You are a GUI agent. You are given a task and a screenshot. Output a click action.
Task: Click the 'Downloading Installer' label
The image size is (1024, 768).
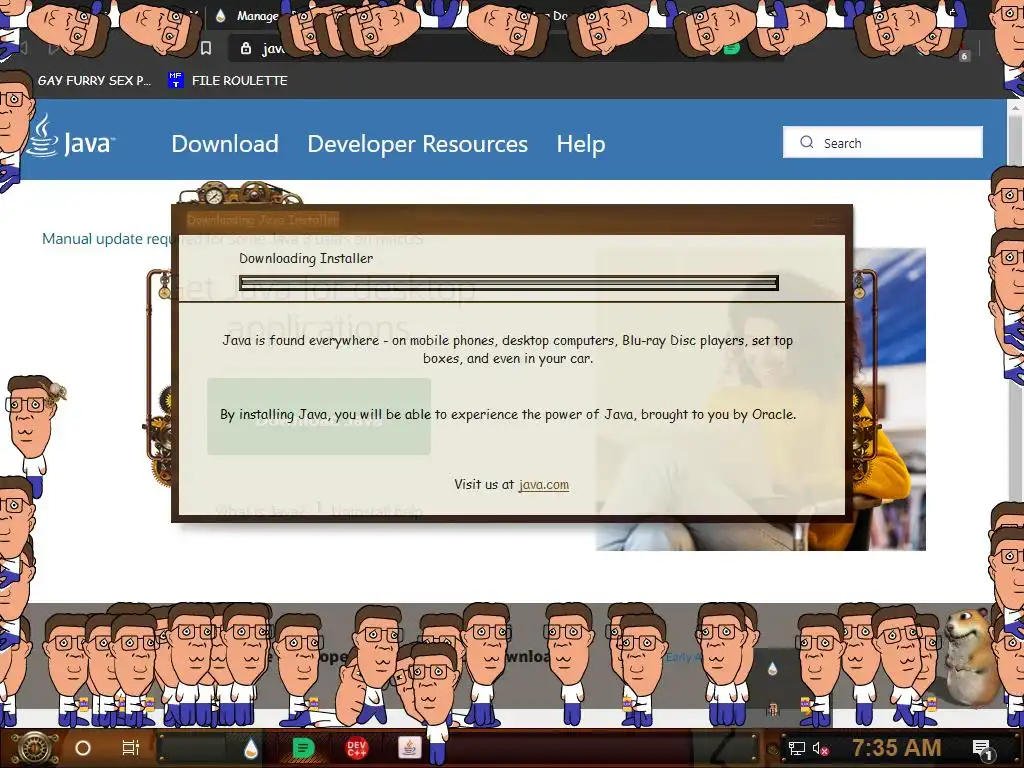[306, 259]
